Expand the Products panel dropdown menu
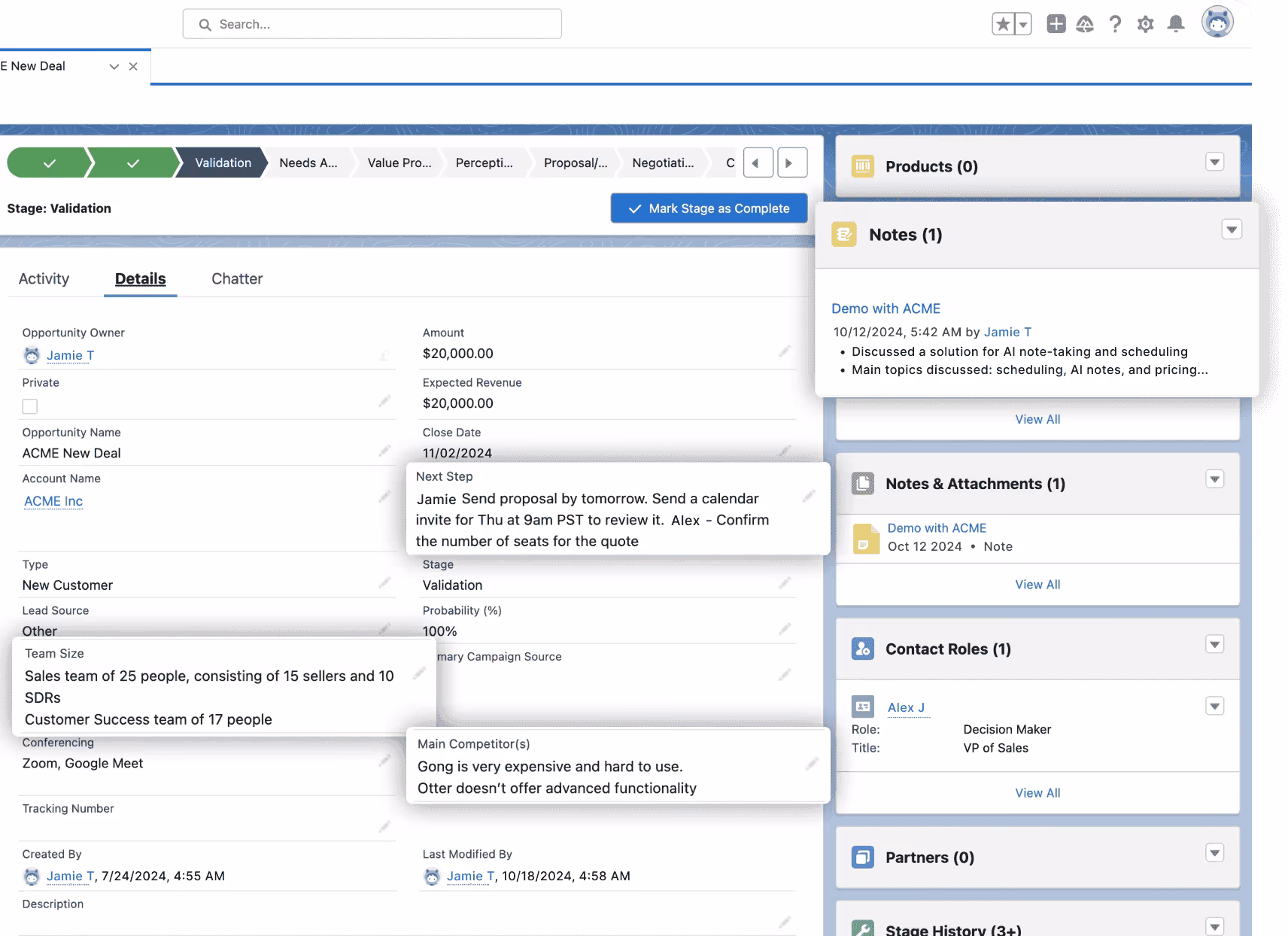This screenshot has height=936, width=1288. click(1214, 162)
